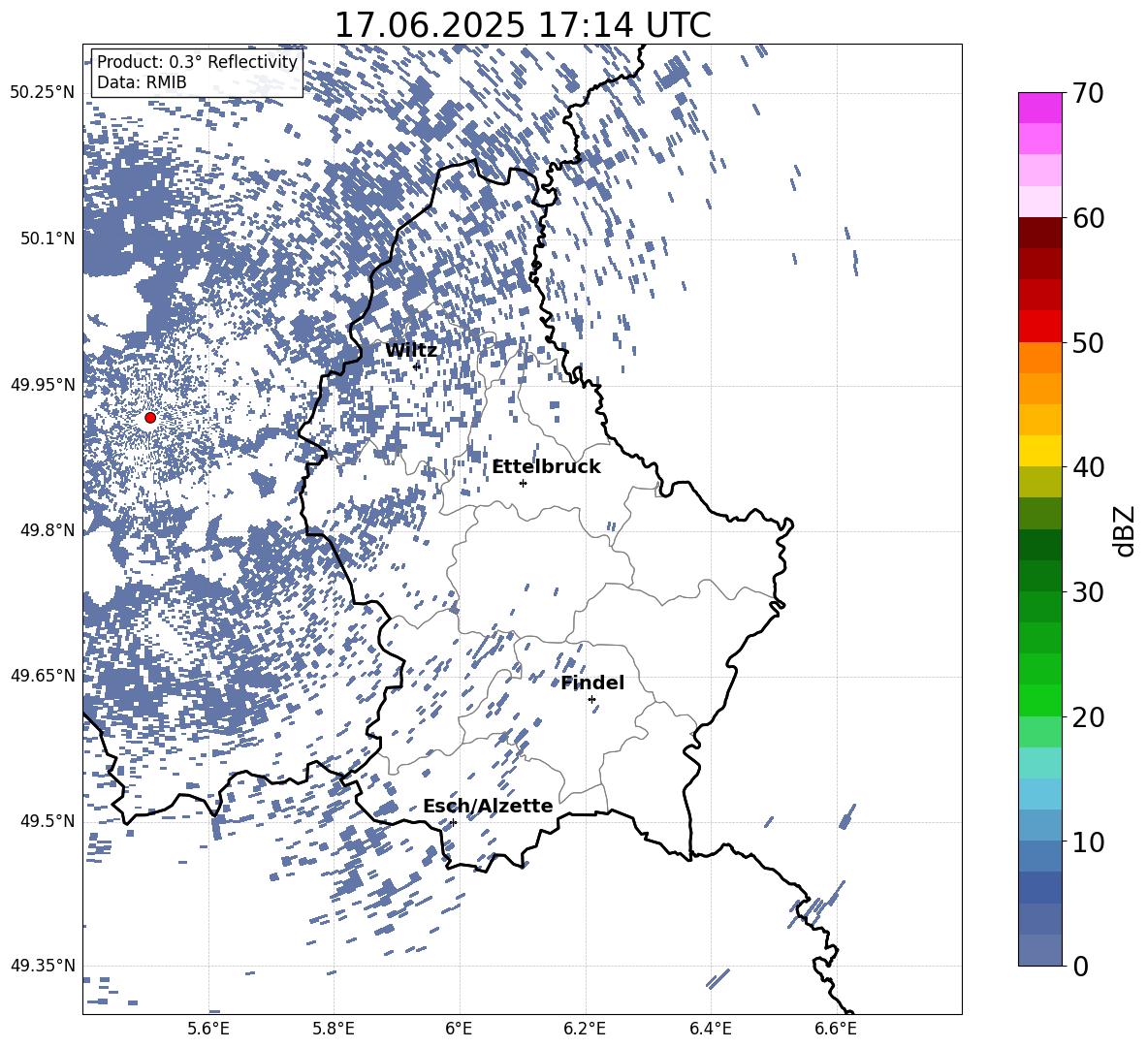The width and height of the screenshot is (1148, 1048).
Task: Click the 40 tick on the colorbar
Action: click(x=1087, y=467)
